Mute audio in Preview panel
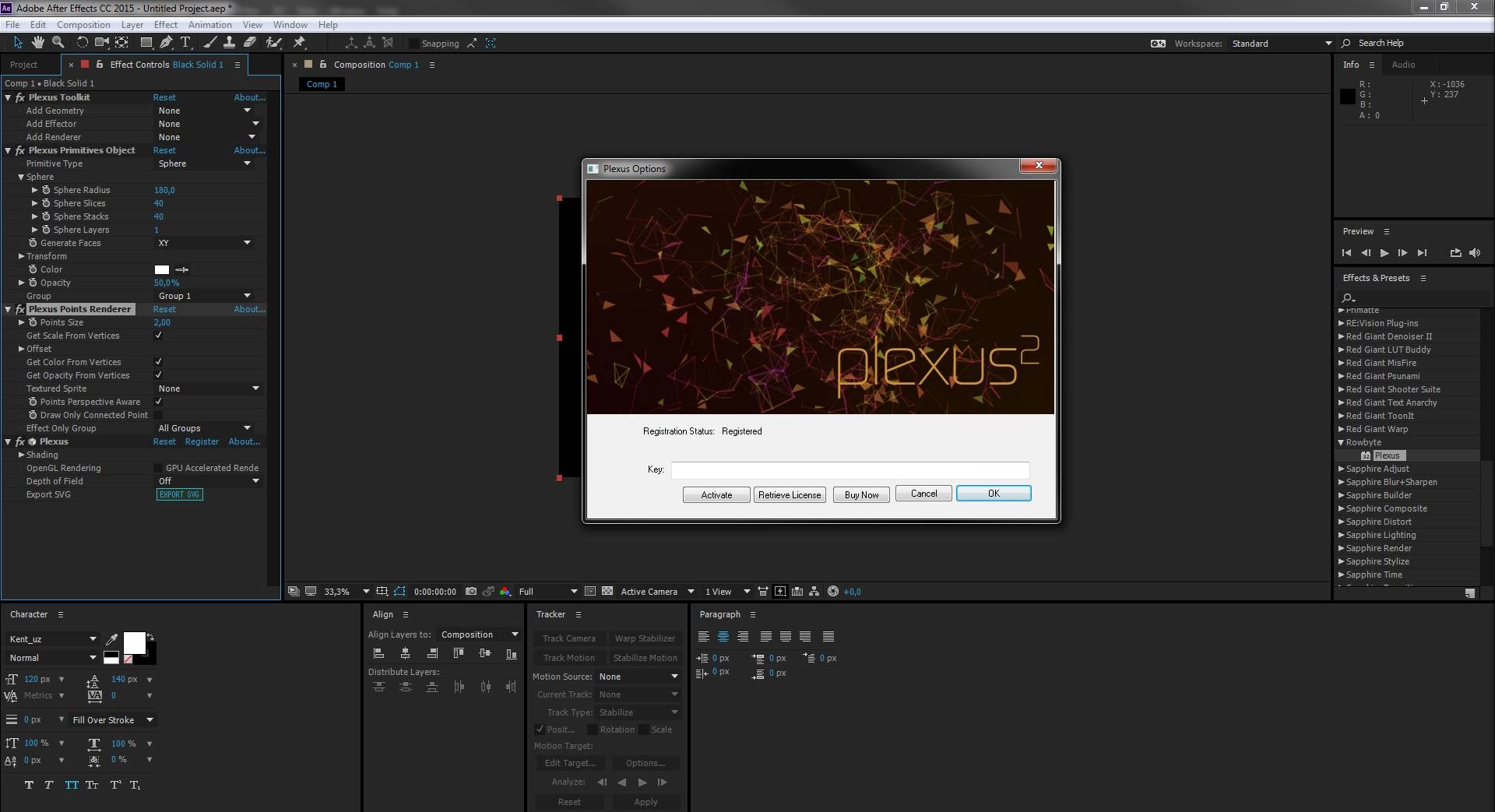Screen dimensions: 1495x812 click(x=1475, y=253)
